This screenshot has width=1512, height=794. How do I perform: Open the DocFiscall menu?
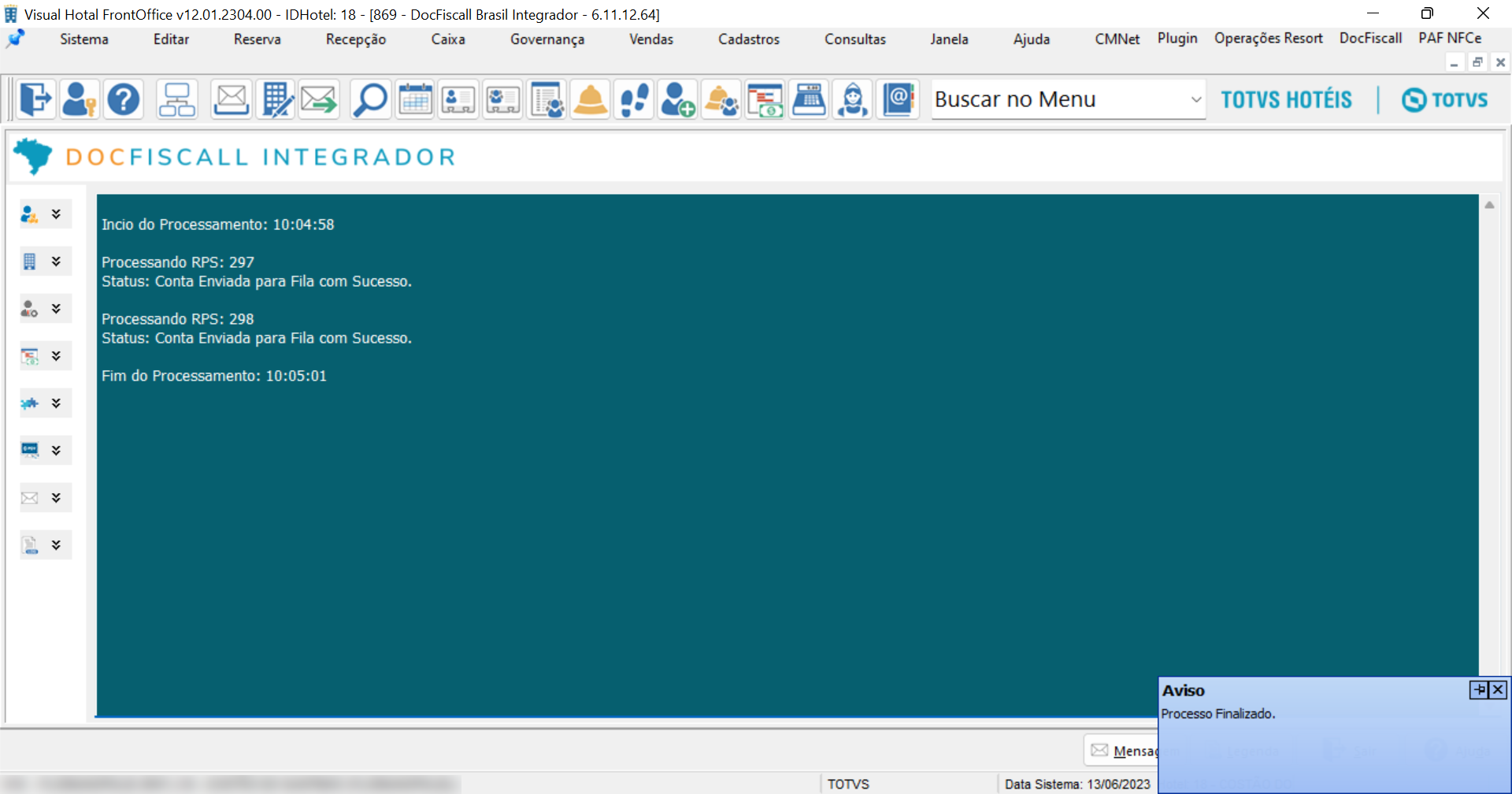click(1371, 39)
